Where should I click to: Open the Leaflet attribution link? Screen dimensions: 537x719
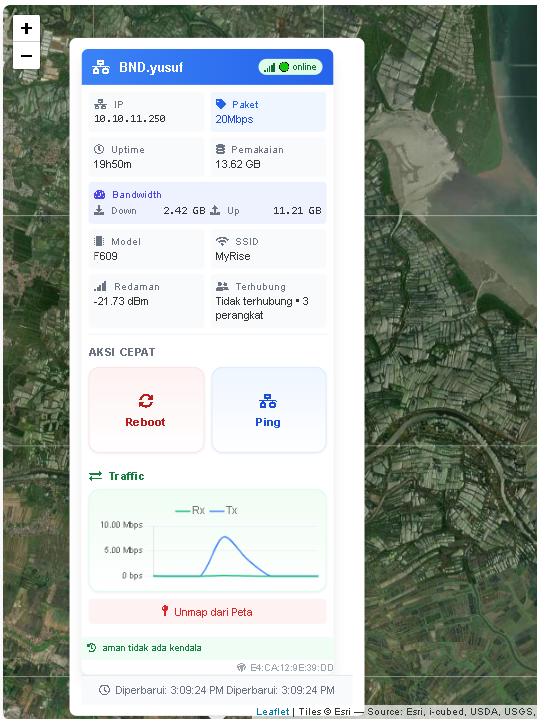pos(272,712)
